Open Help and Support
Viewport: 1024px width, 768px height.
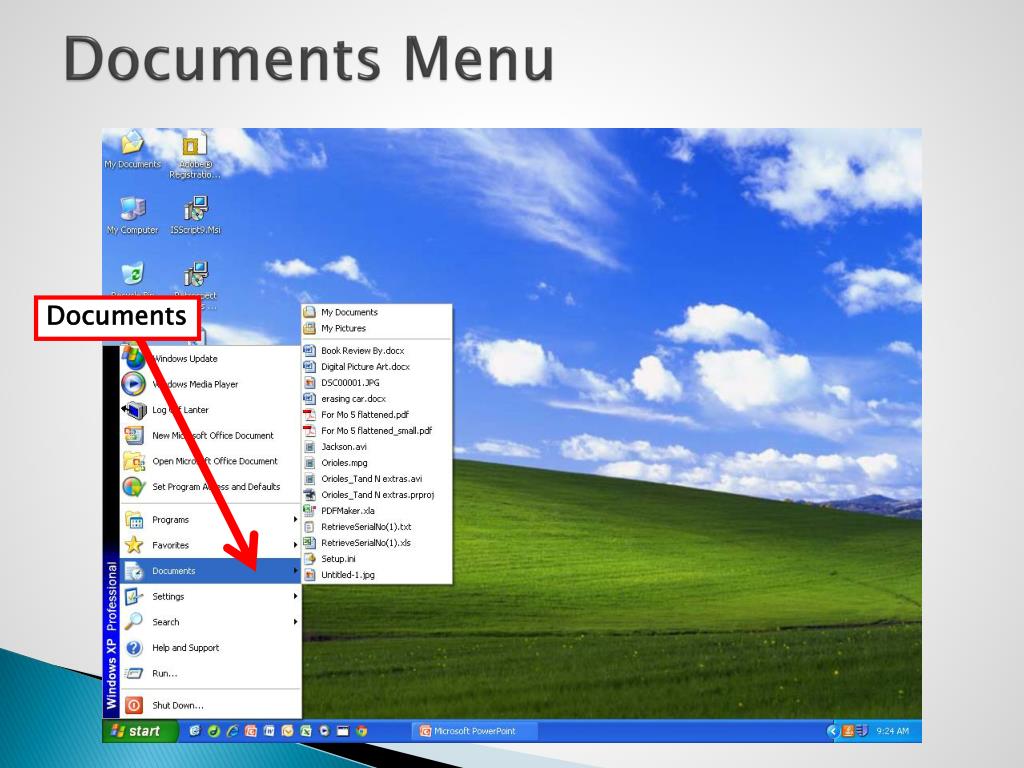click(210, 648)
